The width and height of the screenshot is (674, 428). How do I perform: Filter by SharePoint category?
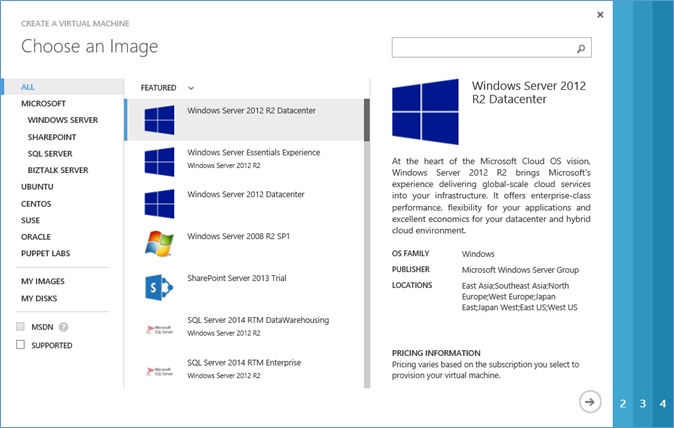[x=52, y=137]
